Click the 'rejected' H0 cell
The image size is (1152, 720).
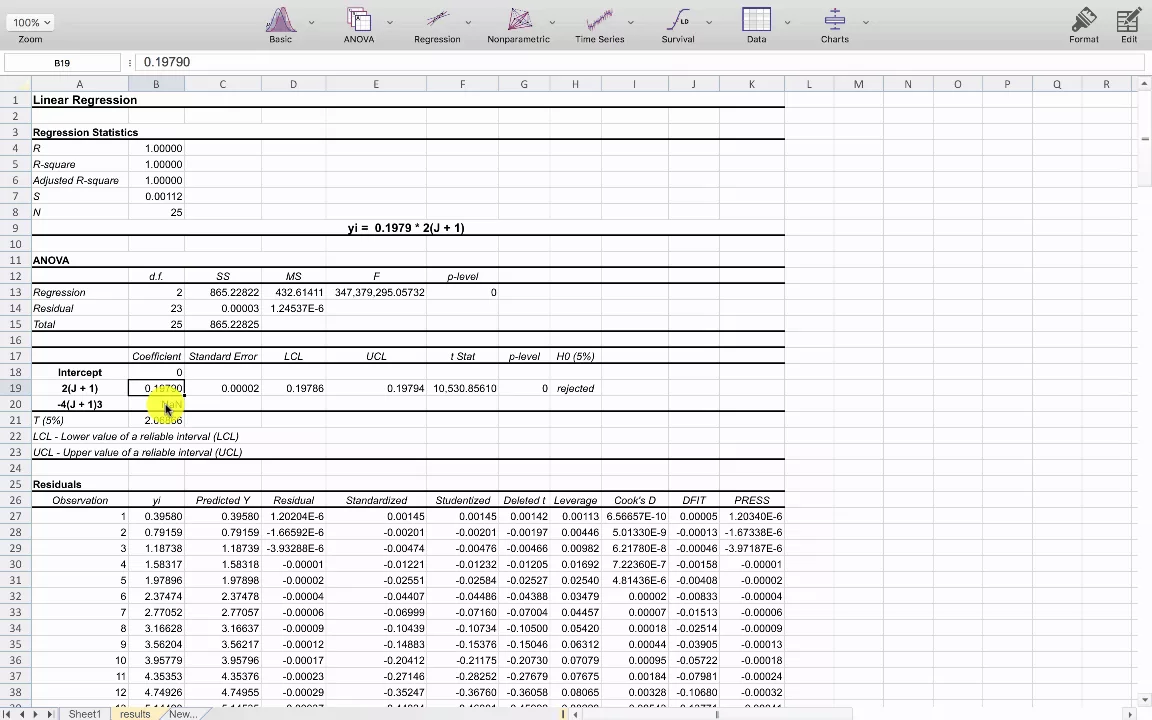click(575, 388)
